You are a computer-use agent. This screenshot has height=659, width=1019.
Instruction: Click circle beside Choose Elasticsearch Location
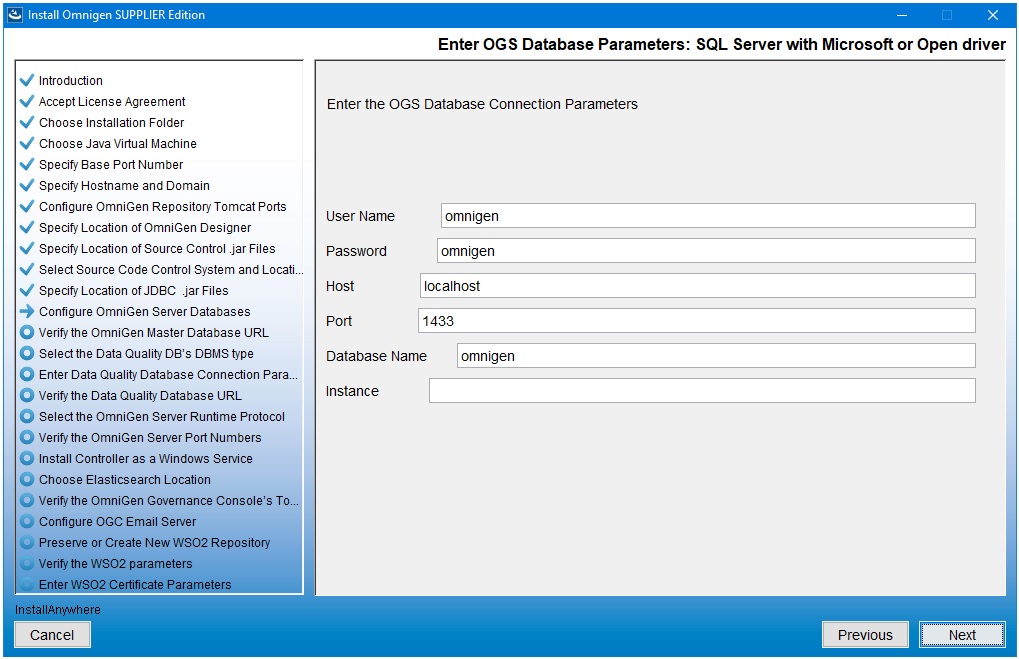point(27,480)
